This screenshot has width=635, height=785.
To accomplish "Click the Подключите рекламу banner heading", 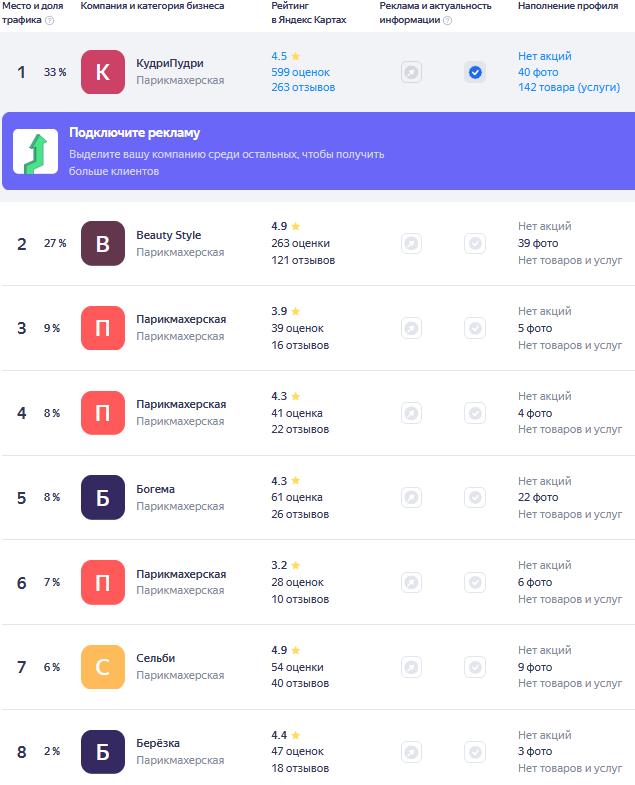I will (134, 133).
